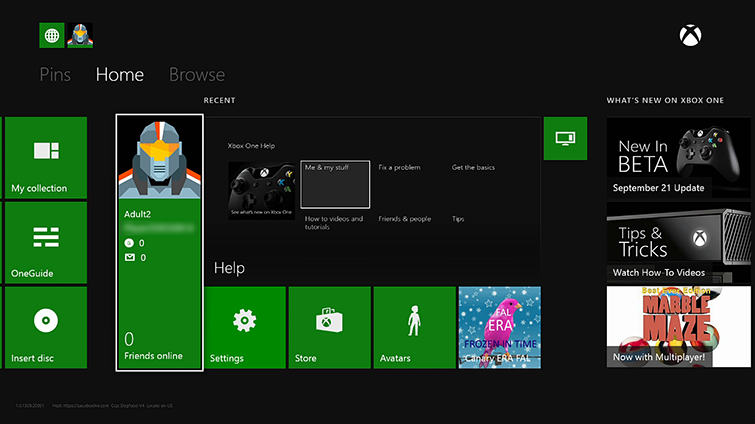Click the Help app title
This screenshot has width=755, height=424.
point(229,268)
